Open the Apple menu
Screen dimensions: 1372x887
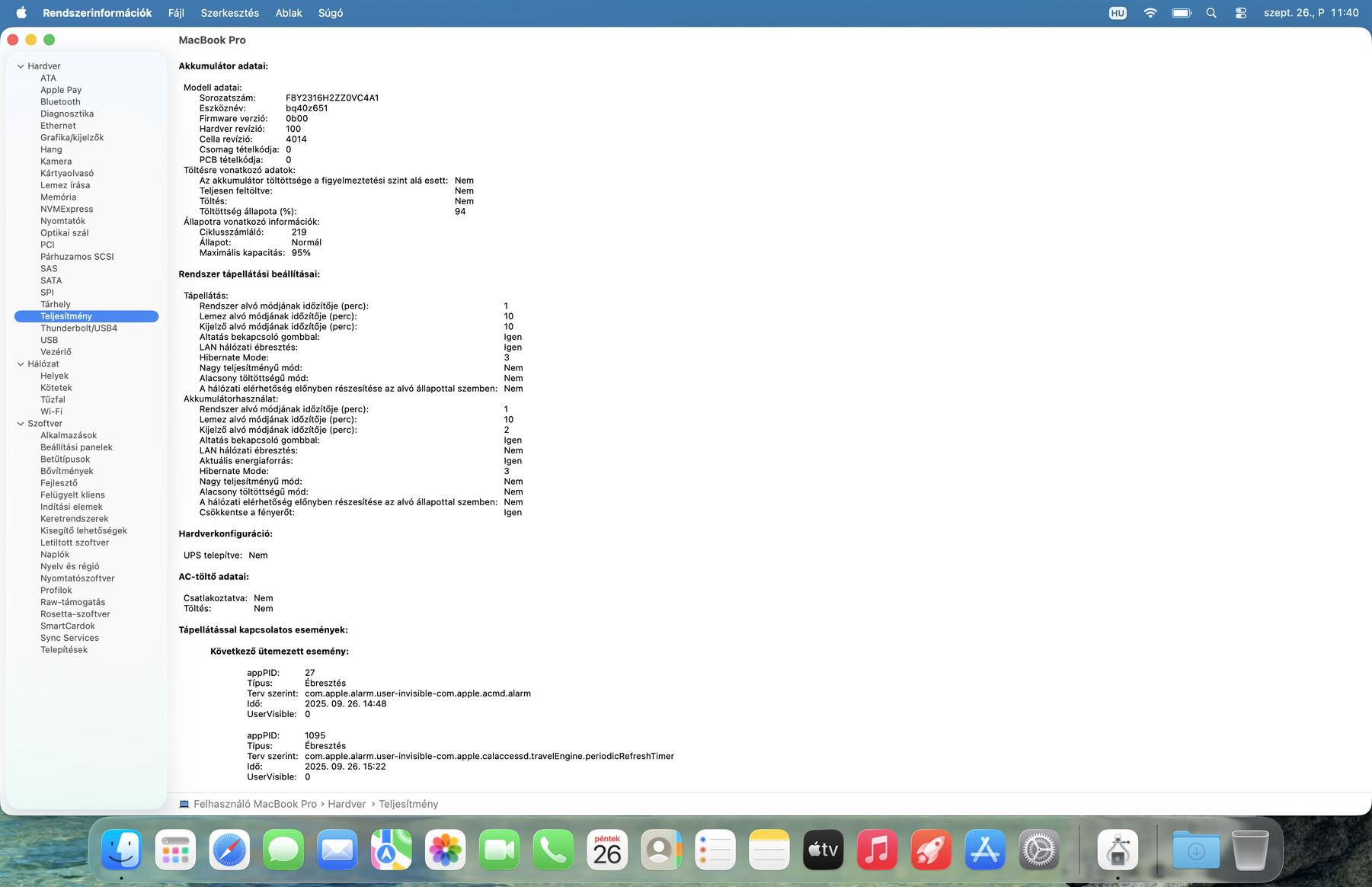pos(21,13)
